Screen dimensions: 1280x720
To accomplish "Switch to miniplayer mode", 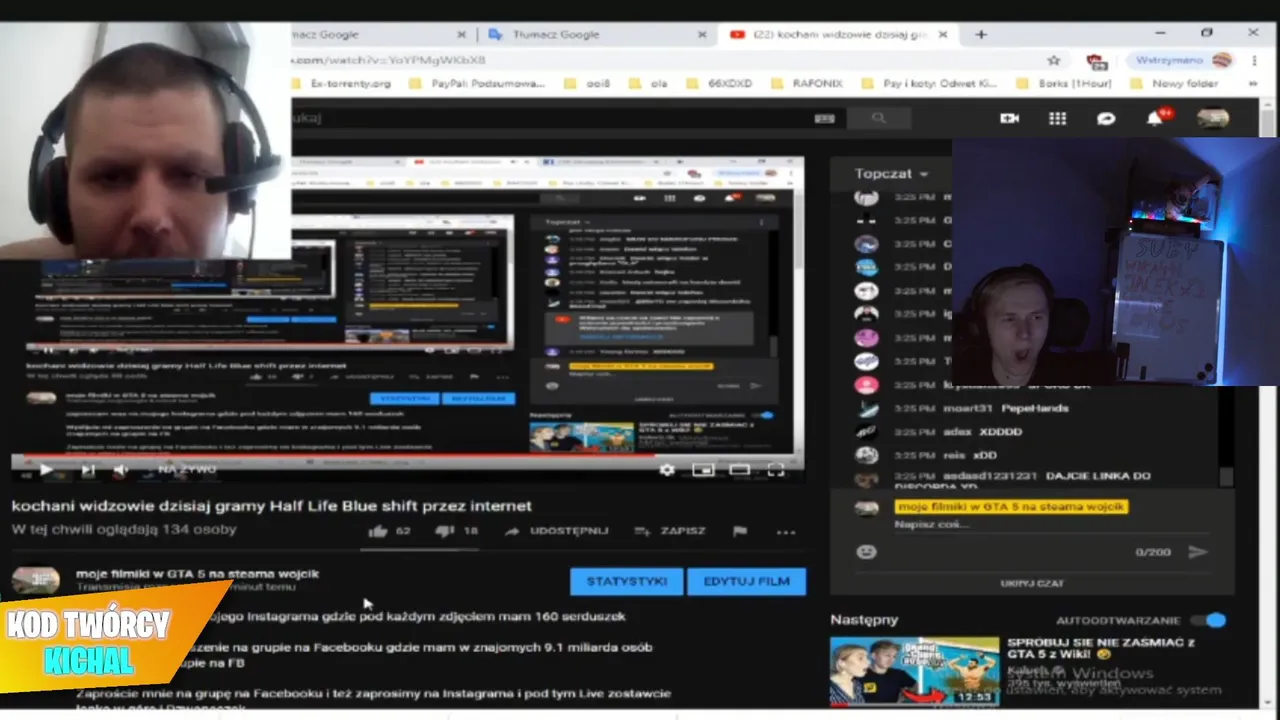I will (703, 469).
